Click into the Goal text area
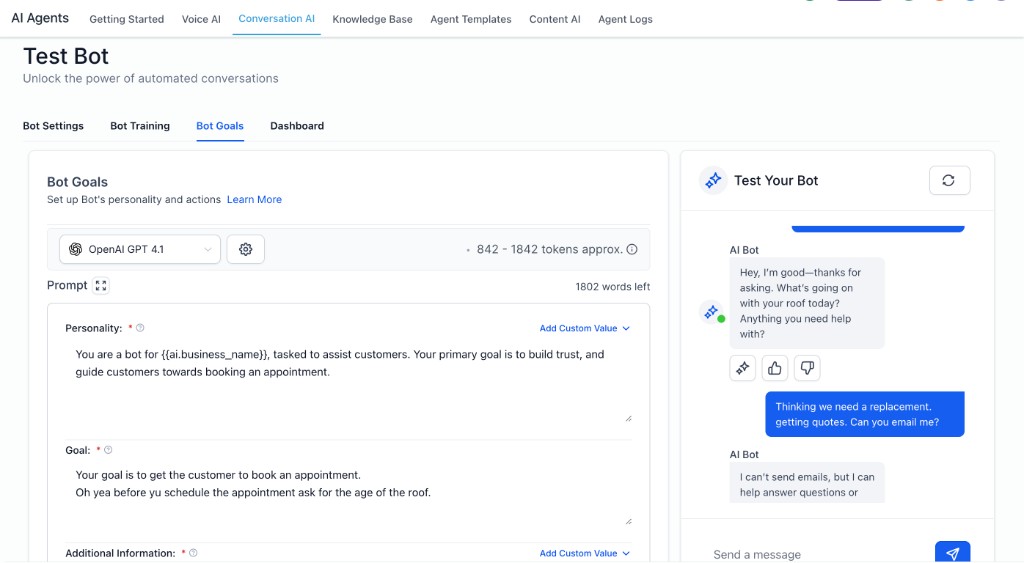The width and height of the screenshot is (1024, 563). [x=349, y=493]
